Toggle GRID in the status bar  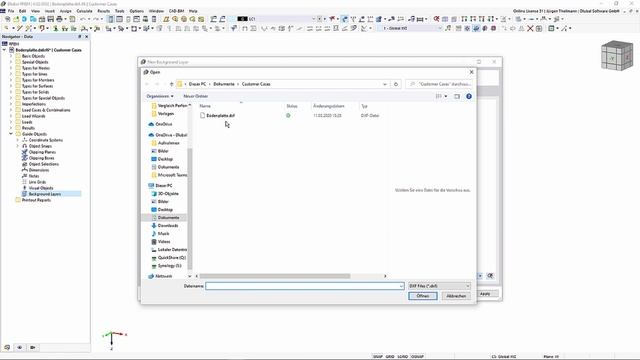pyautogui.click(x=390, y=356)
